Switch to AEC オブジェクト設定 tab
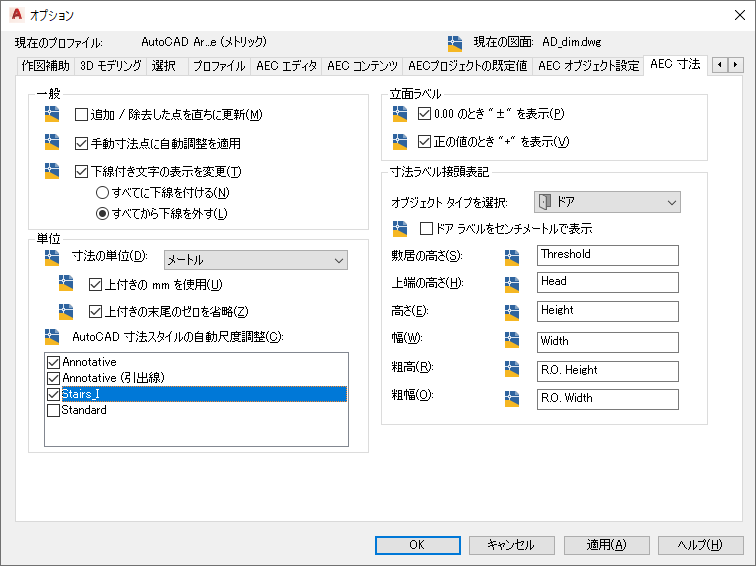This screenshot has height=566, width=756. click(589, 66)
